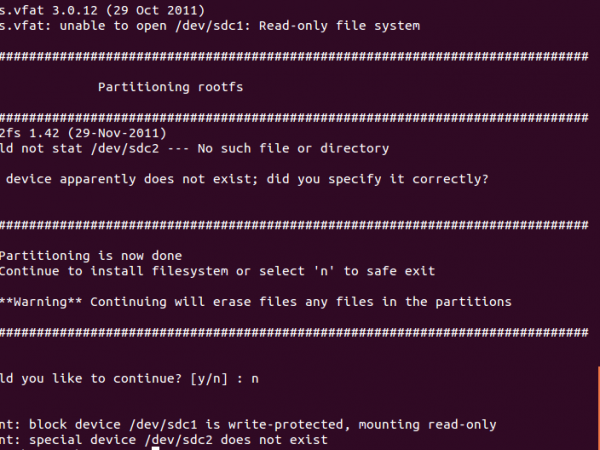Click "/dev/sdc1" in the unable to open line
The image size is (600, 450).
[213, 25]
